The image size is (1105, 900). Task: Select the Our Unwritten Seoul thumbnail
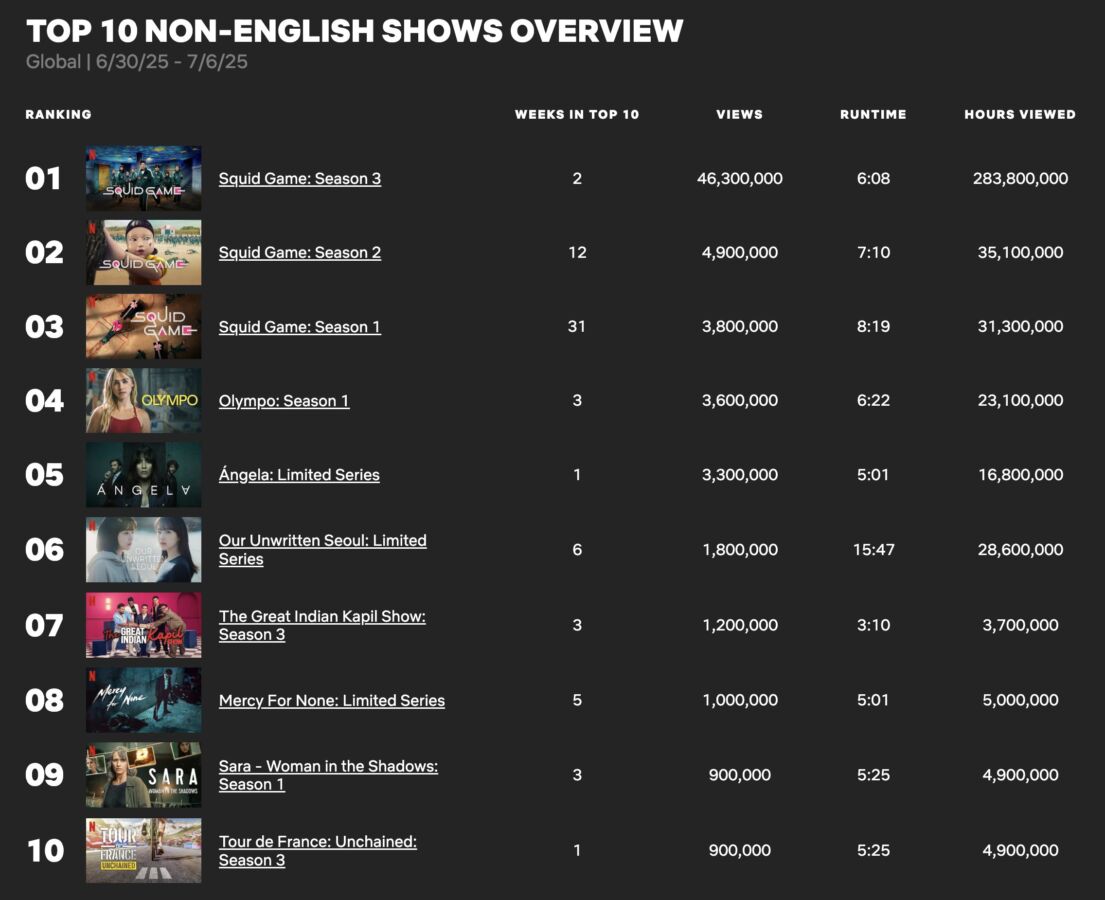144,550
